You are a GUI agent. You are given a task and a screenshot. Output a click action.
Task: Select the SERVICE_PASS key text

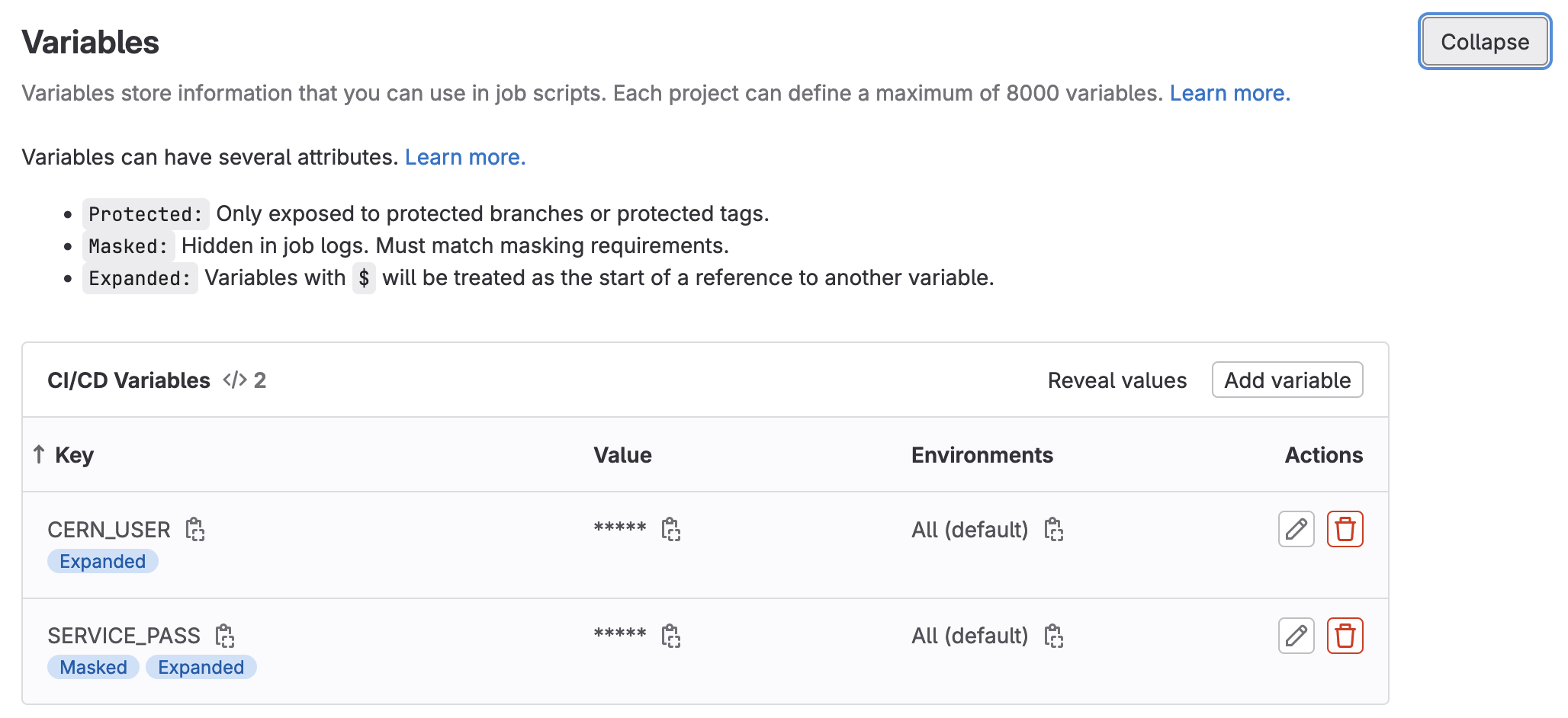pyautogui.click(x=124, y=636)
